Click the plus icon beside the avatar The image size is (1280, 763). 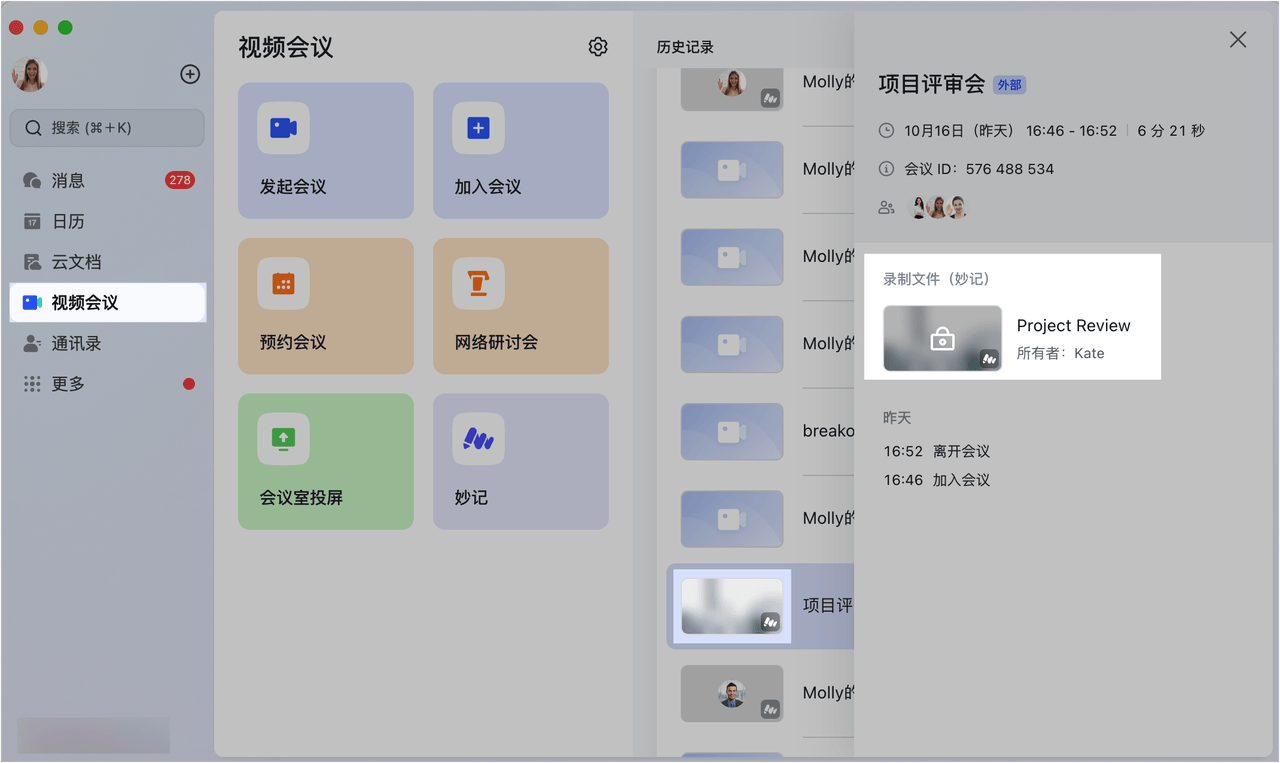point(190,74)
